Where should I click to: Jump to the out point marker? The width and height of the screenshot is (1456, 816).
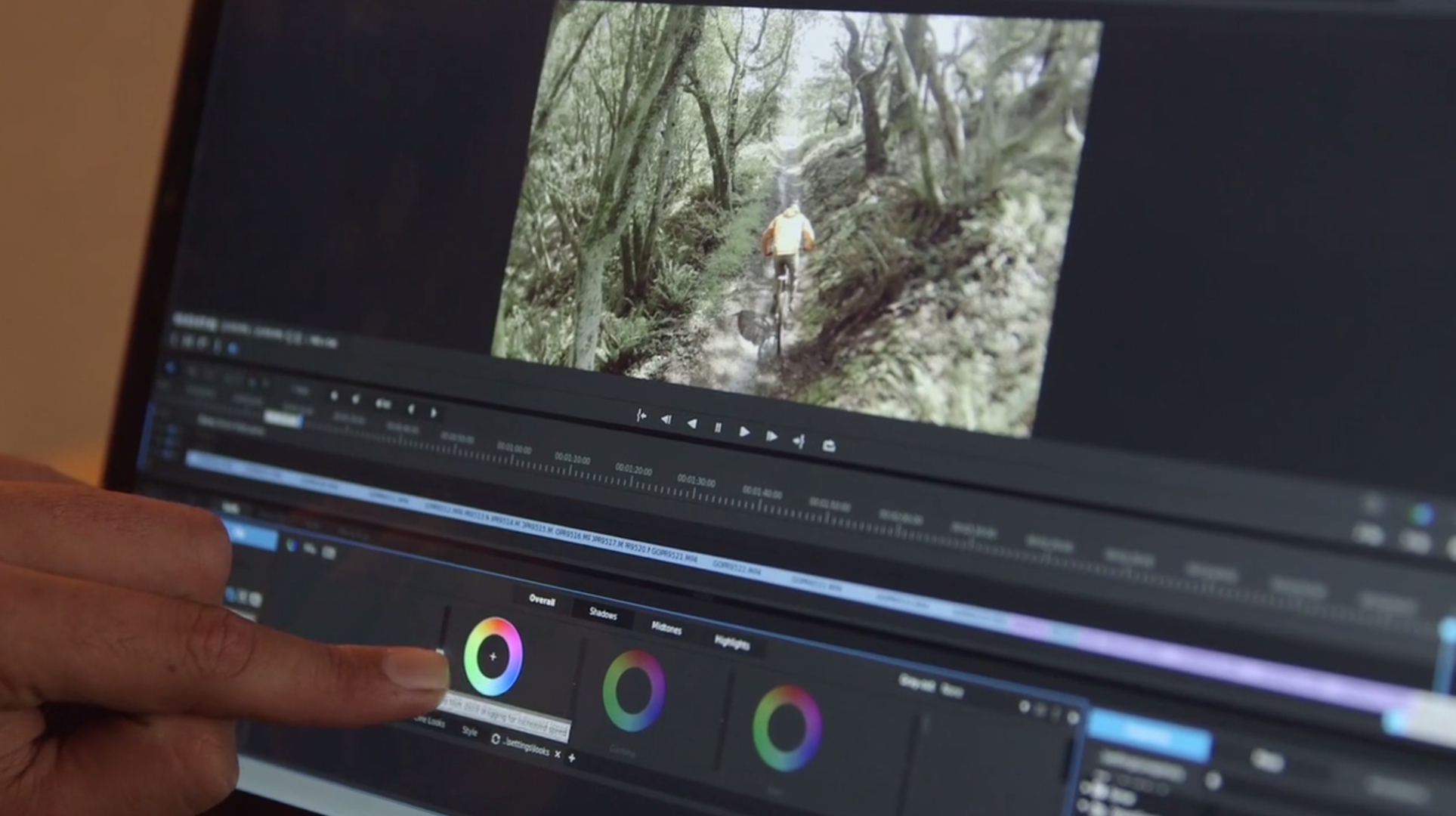(799, 441)
